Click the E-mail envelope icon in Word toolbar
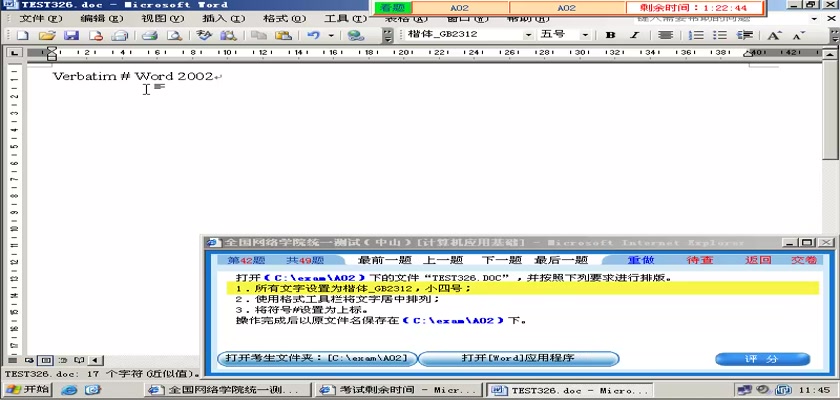 [119, 35]
